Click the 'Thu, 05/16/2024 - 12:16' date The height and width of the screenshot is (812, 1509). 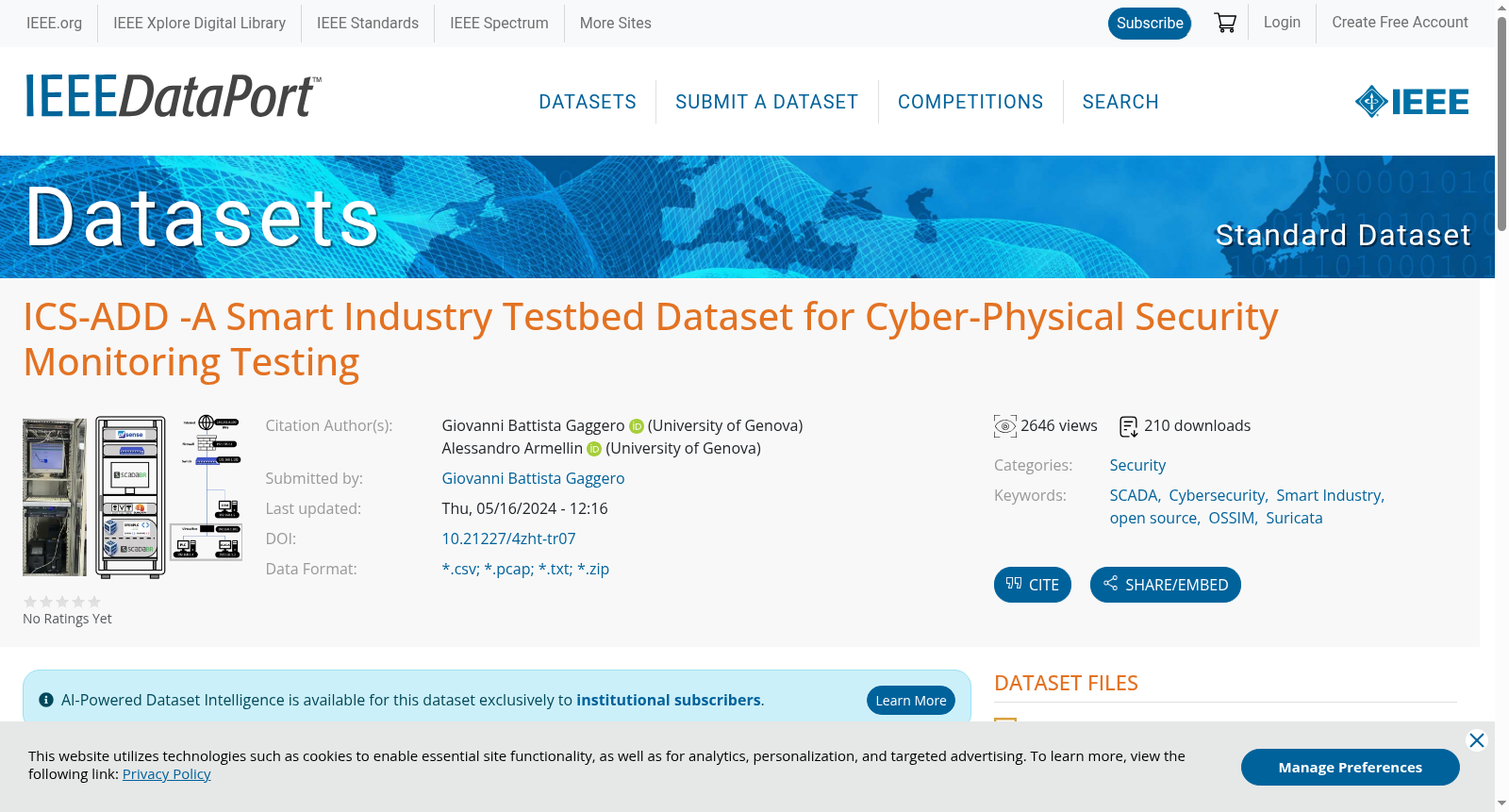pyautogui.click(x=525, y=509)
